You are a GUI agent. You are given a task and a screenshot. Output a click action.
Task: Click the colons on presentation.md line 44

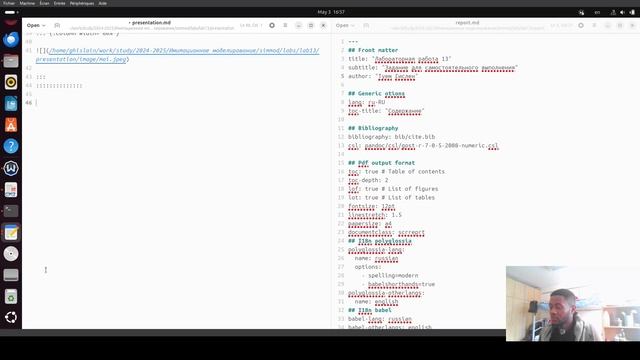pos(59,85)
